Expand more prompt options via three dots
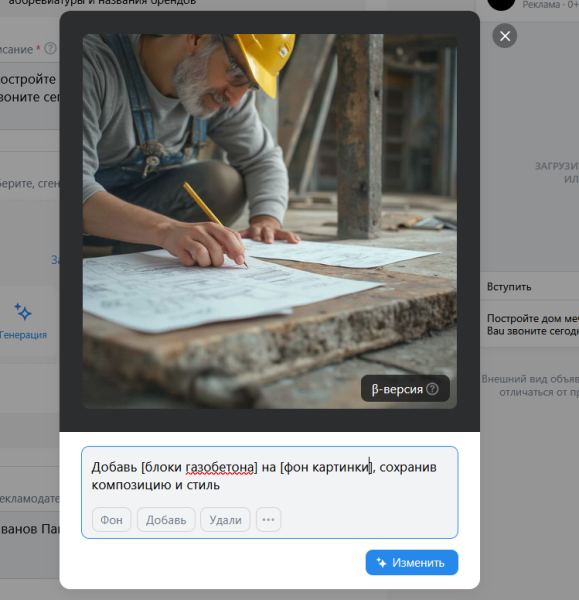This screenshot has height=600, width=579. click(268, 520)
